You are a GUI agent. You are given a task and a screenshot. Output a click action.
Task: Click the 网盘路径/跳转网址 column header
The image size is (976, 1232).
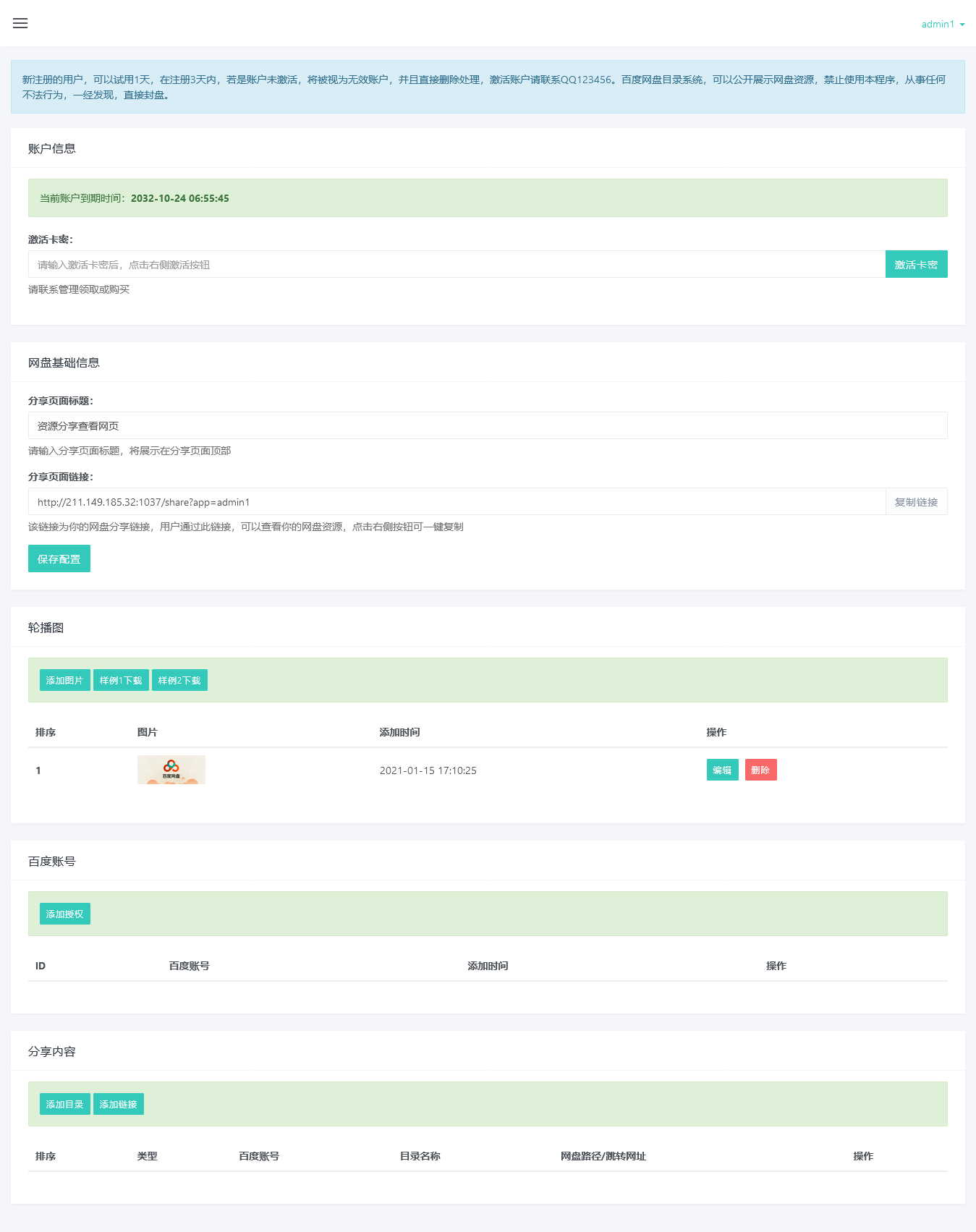(x=603, y=1156)
